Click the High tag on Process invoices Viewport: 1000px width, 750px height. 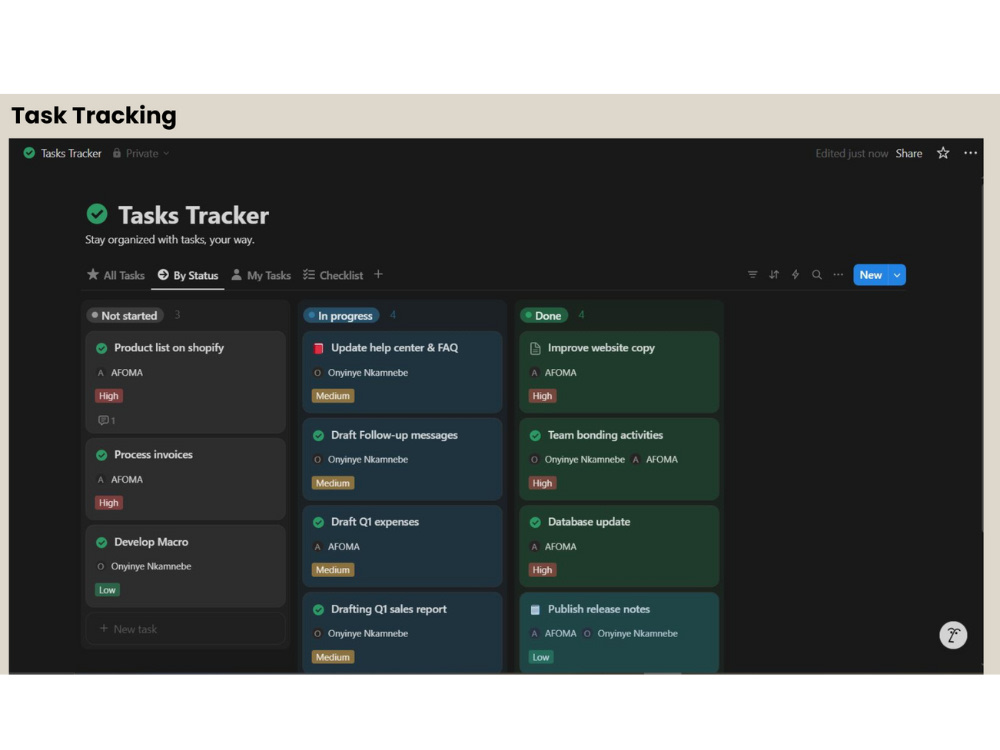click(108, 503)
